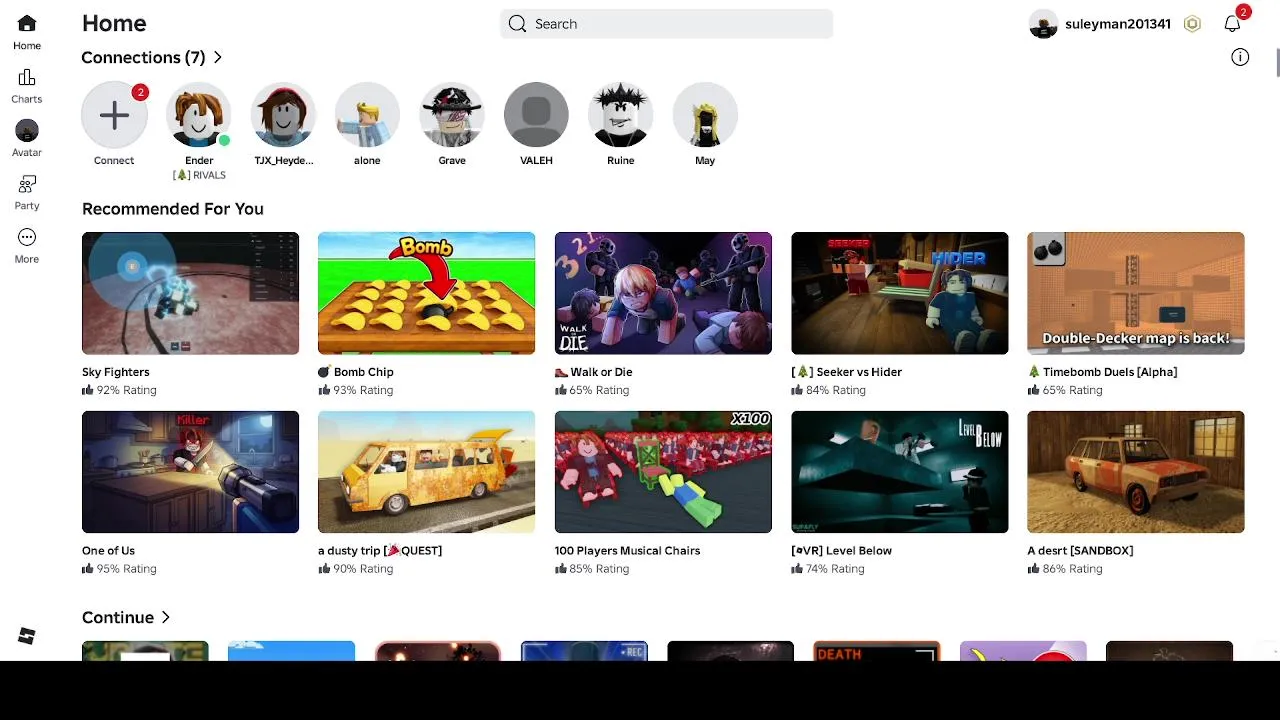The image size is (1280, 720).
Task: Open the More sidebar menu icon
Action: click(27, 237)
